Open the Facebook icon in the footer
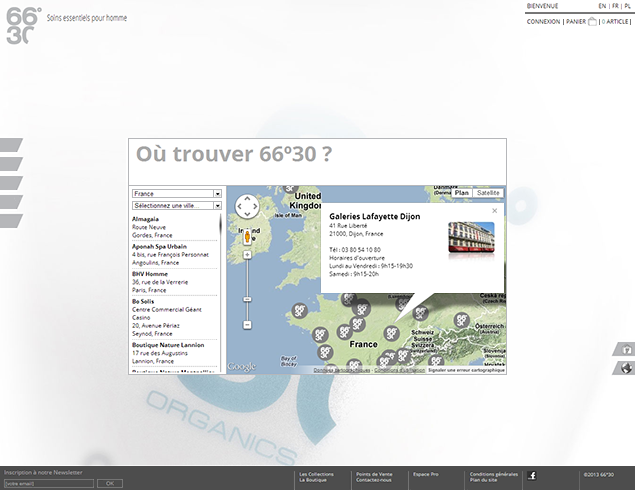635x490 pixels. point(532,475)
